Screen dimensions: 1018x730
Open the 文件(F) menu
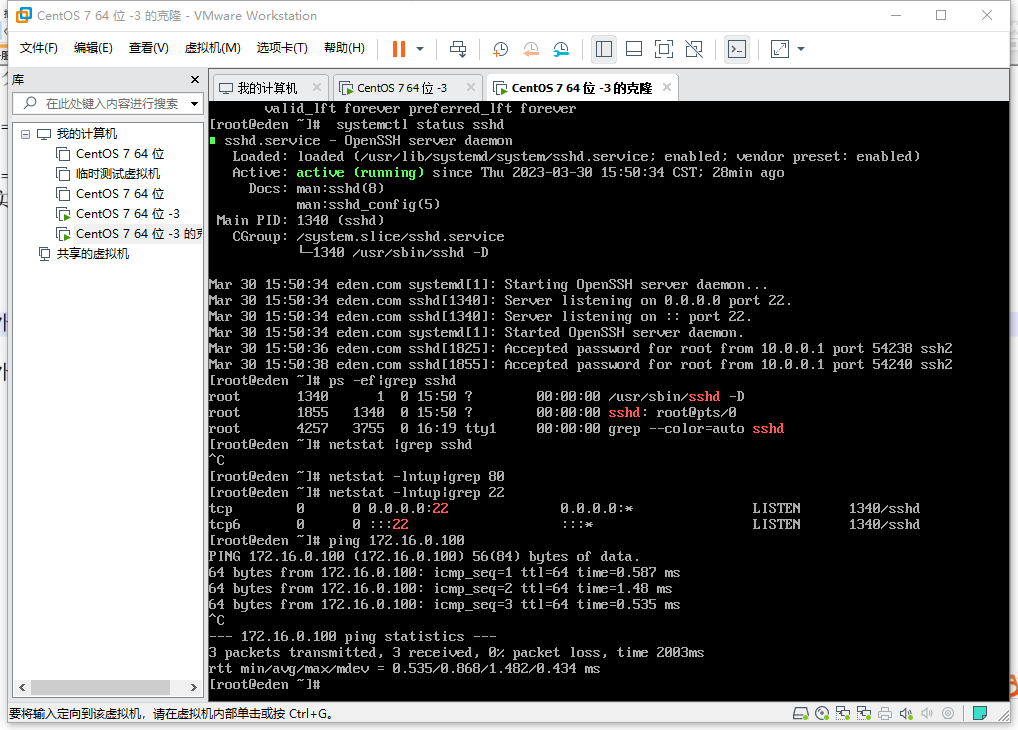coord(38,48)
